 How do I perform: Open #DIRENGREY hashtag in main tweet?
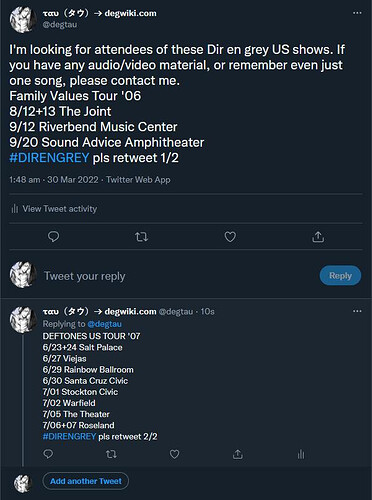[x=49, y=158]
